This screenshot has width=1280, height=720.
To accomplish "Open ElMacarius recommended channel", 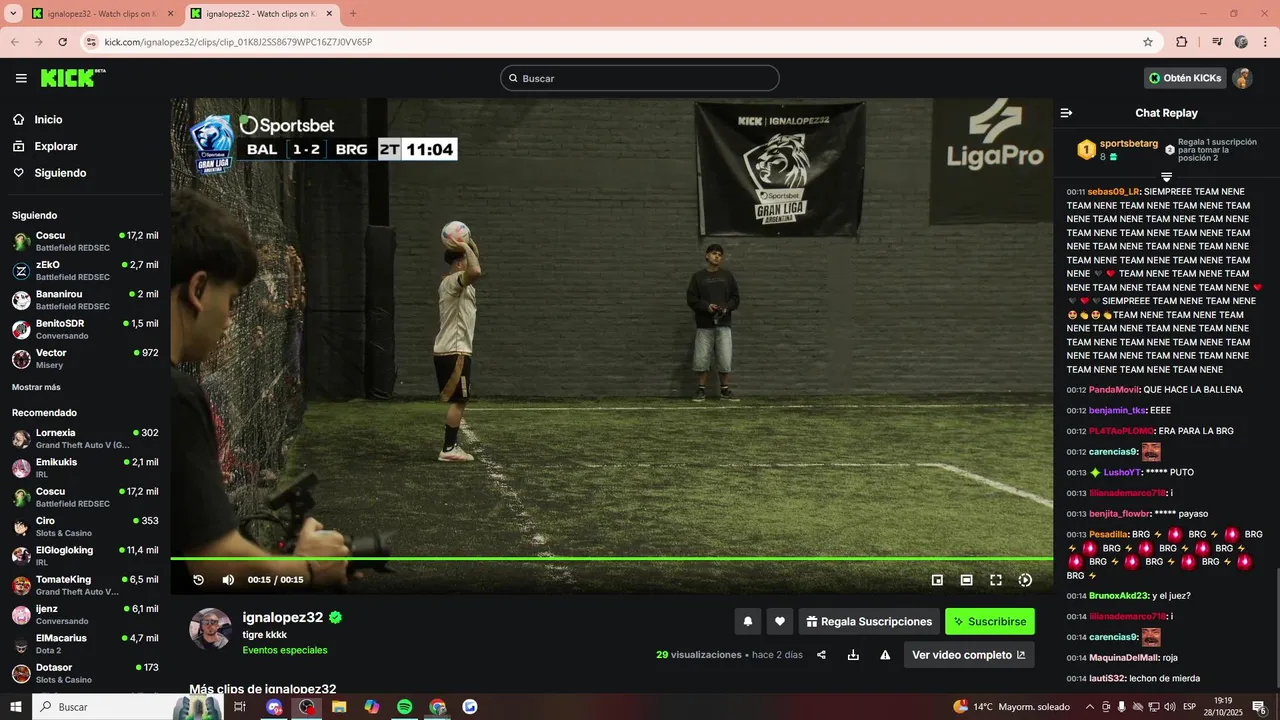I will tap(85, 643).
